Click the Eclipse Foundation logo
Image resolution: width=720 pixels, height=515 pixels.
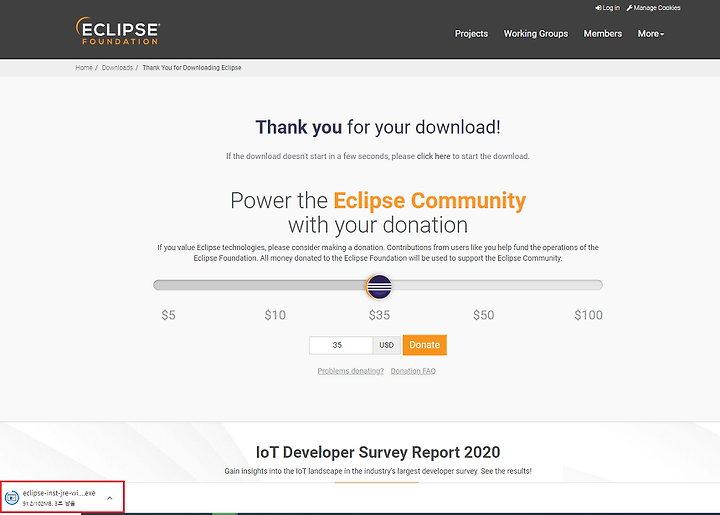click(118, 31)
